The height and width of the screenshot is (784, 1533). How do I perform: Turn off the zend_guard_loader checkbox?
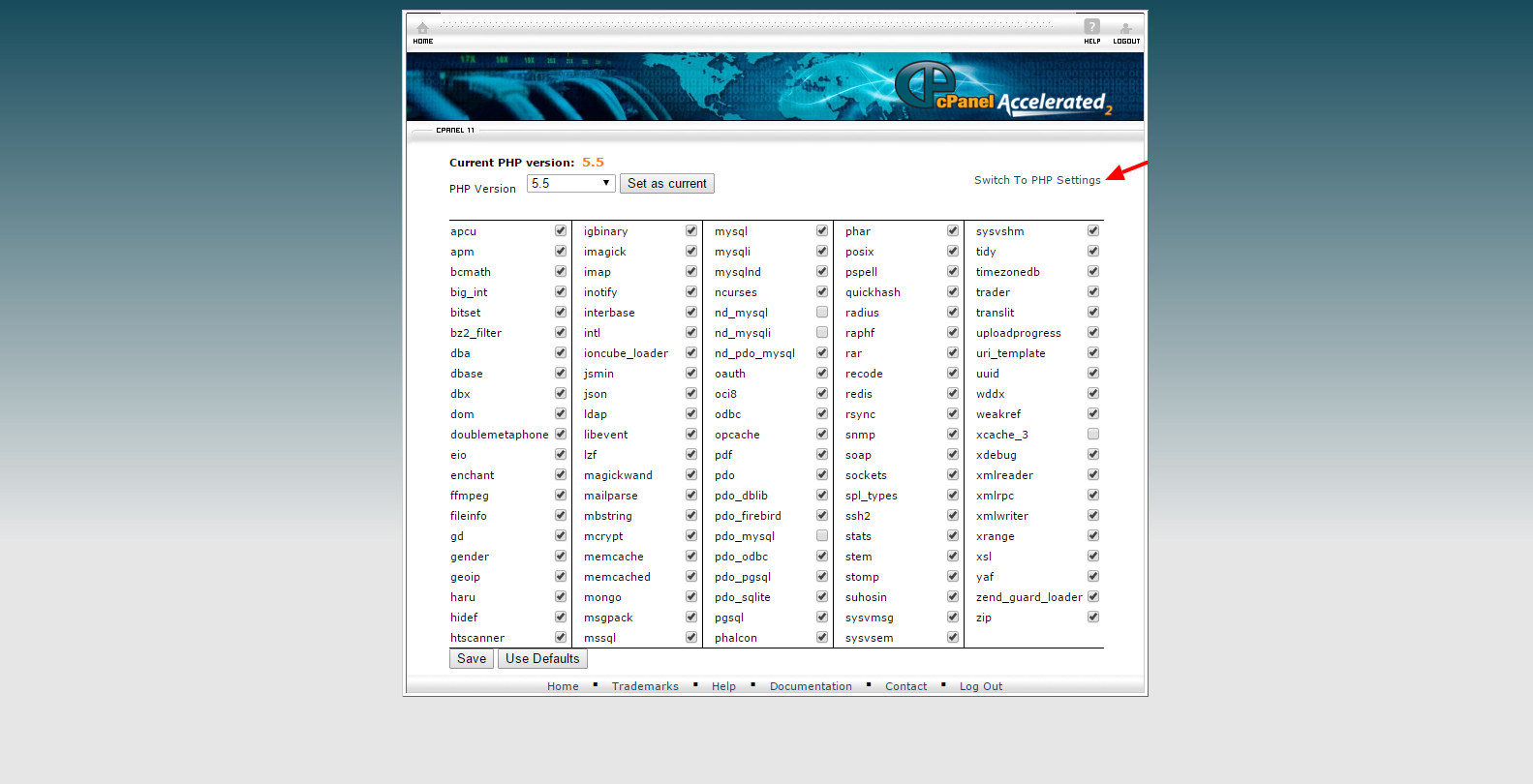point(1093,597)
